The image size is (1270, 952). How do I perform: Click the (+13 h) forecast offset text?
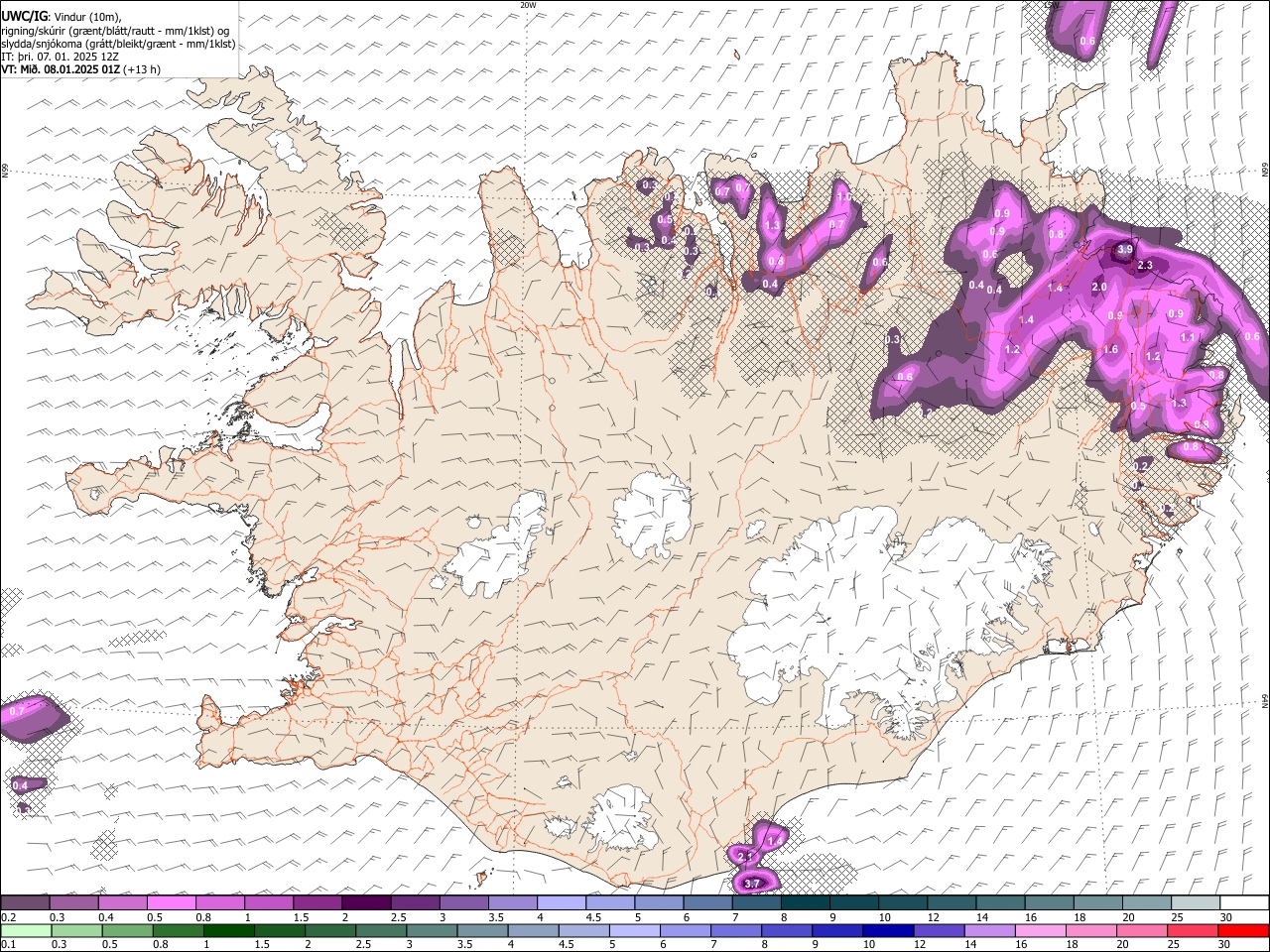[x=142, y=69]
